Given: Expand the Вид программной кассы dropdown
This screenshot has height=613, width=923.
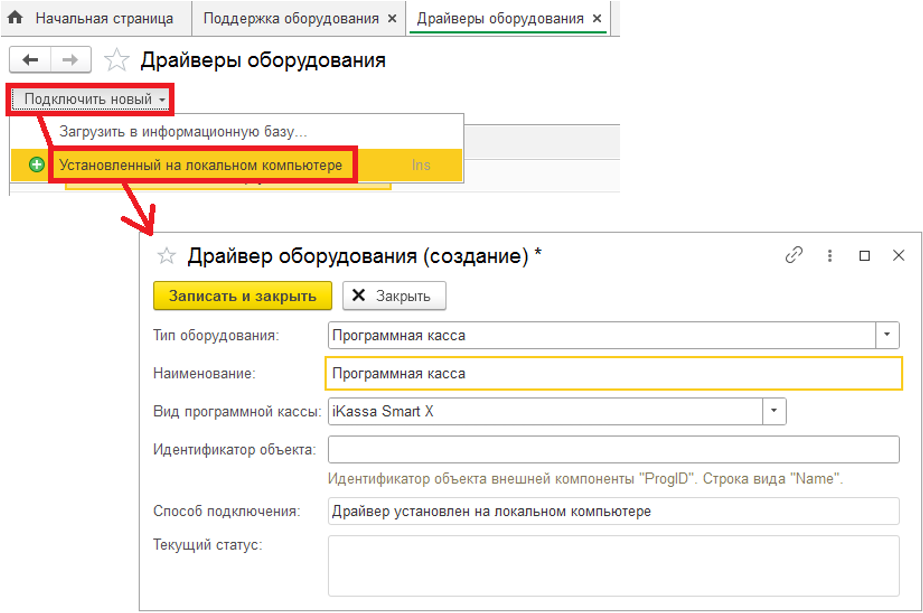Looking at the screenshot, I should (774, 411).
